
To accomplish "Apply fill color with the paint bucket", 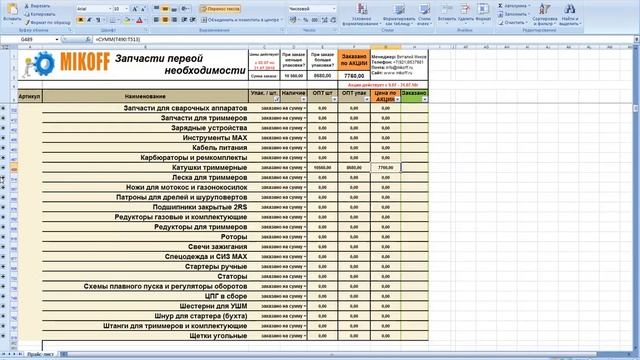I will (127, 20).
